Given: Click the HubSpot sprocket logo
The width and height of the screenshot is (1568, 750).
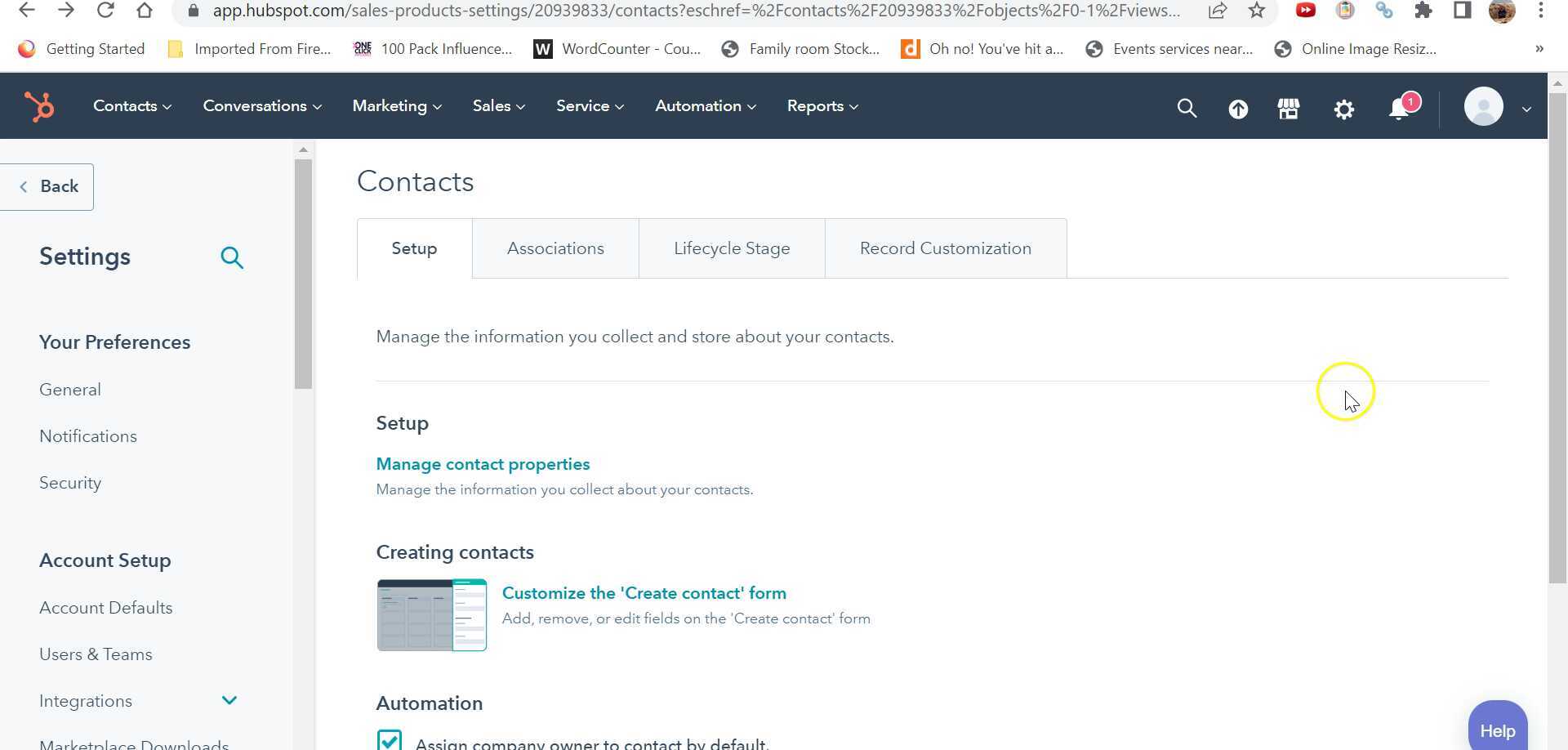Looking at the screenshot, I should (x=39, y=105).
